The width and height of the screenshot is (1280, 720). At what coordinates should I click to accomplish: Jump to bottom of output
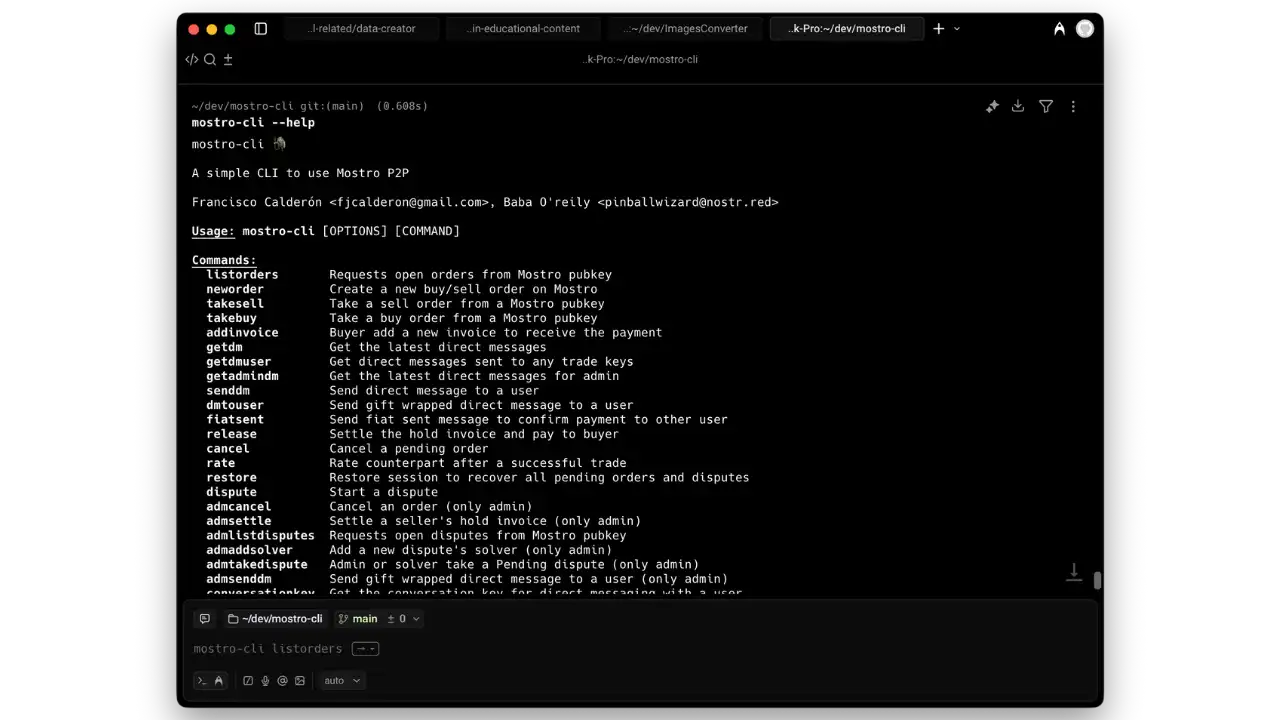click(x=1073, y=572)
